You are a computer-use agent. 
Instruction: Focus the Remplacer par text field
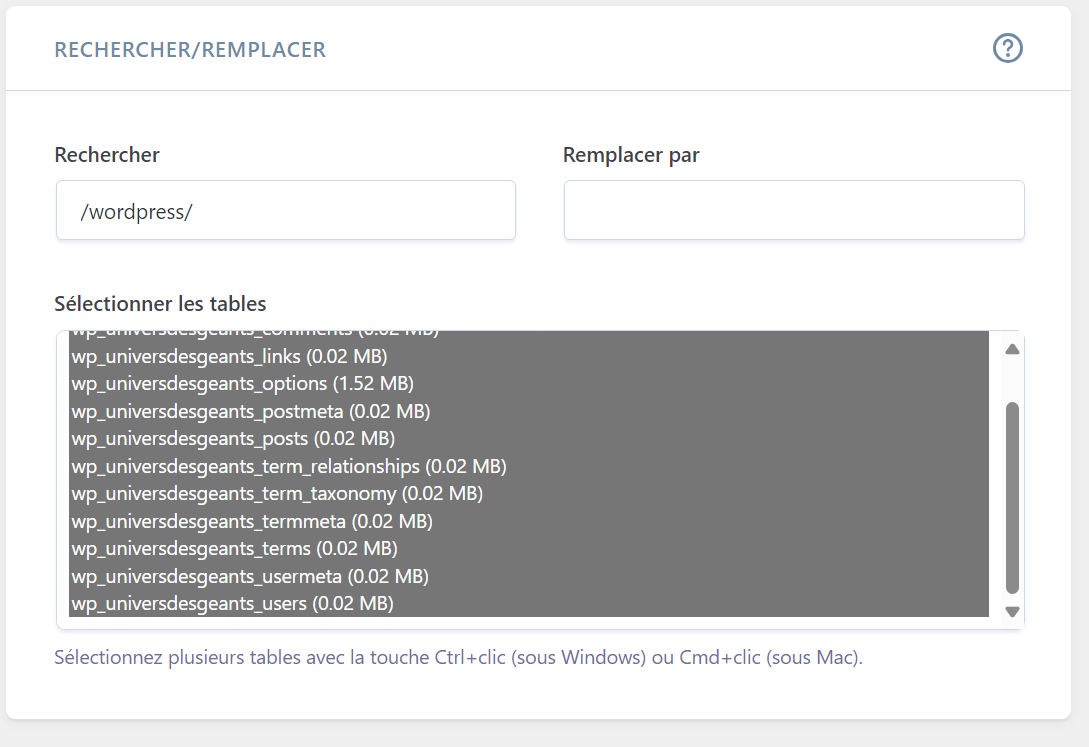coord(794,210)
